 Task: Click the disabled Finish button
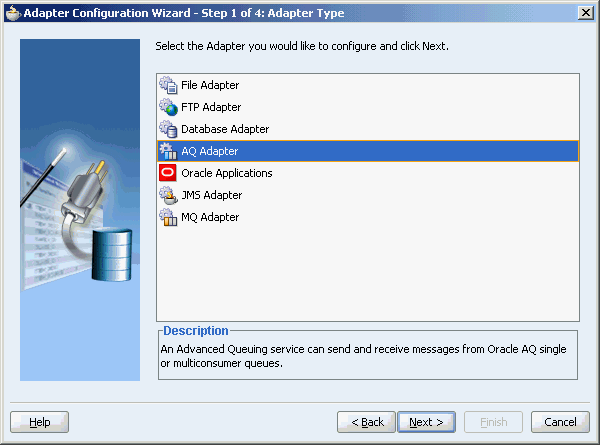pyautogui.click(x=493, y=422)
